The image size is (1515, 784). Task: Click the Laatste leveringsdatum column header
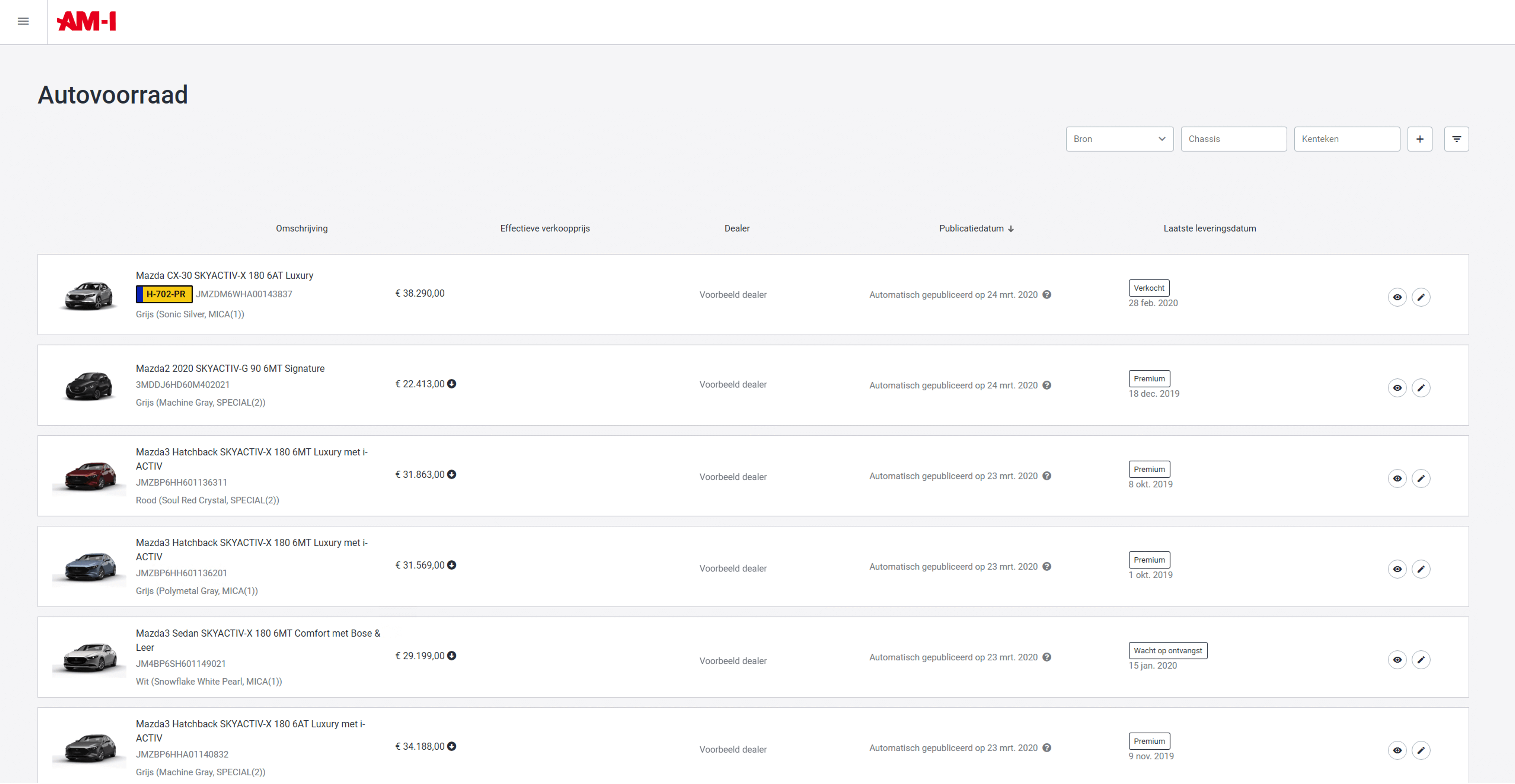point(1209,229)
